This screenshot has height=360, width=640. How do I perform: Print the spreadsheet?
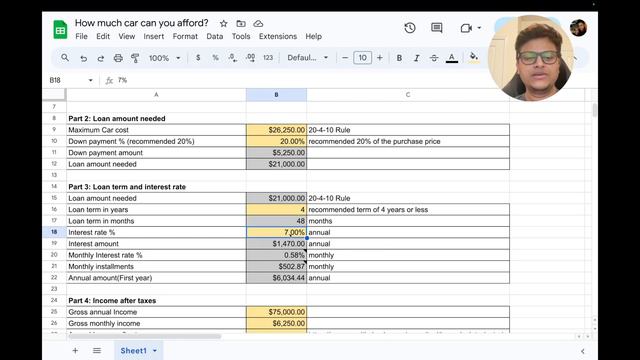click(118, 58)
